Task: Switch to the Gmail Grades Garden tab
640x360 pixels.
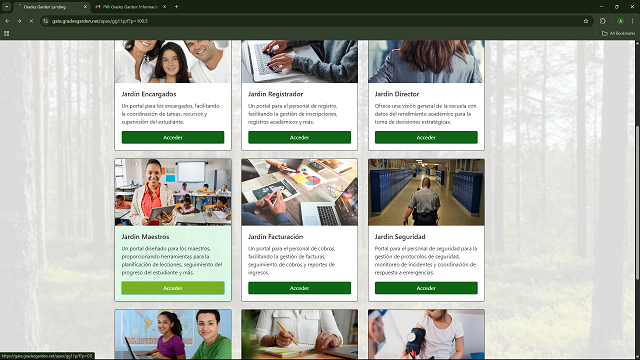Action: (x=131, y=7)
